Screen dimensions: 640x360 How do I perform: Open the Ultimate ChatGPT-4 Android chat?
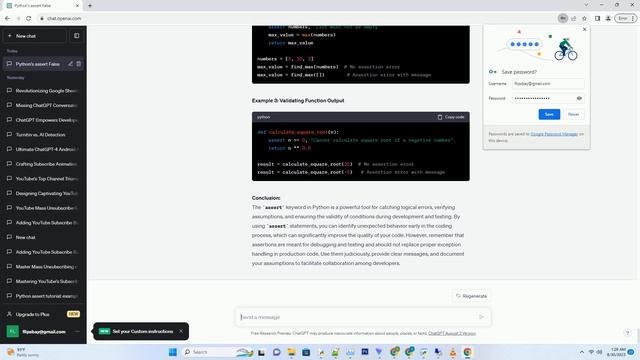coord(43,149)
